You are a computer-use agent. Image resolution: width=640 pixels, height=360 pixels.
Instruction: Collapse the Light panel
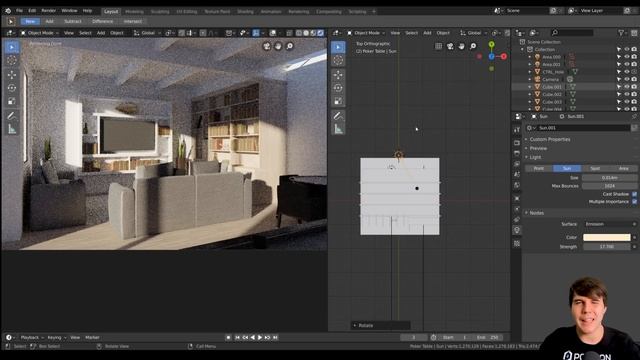pyautogui.click(x=535, y=157)
